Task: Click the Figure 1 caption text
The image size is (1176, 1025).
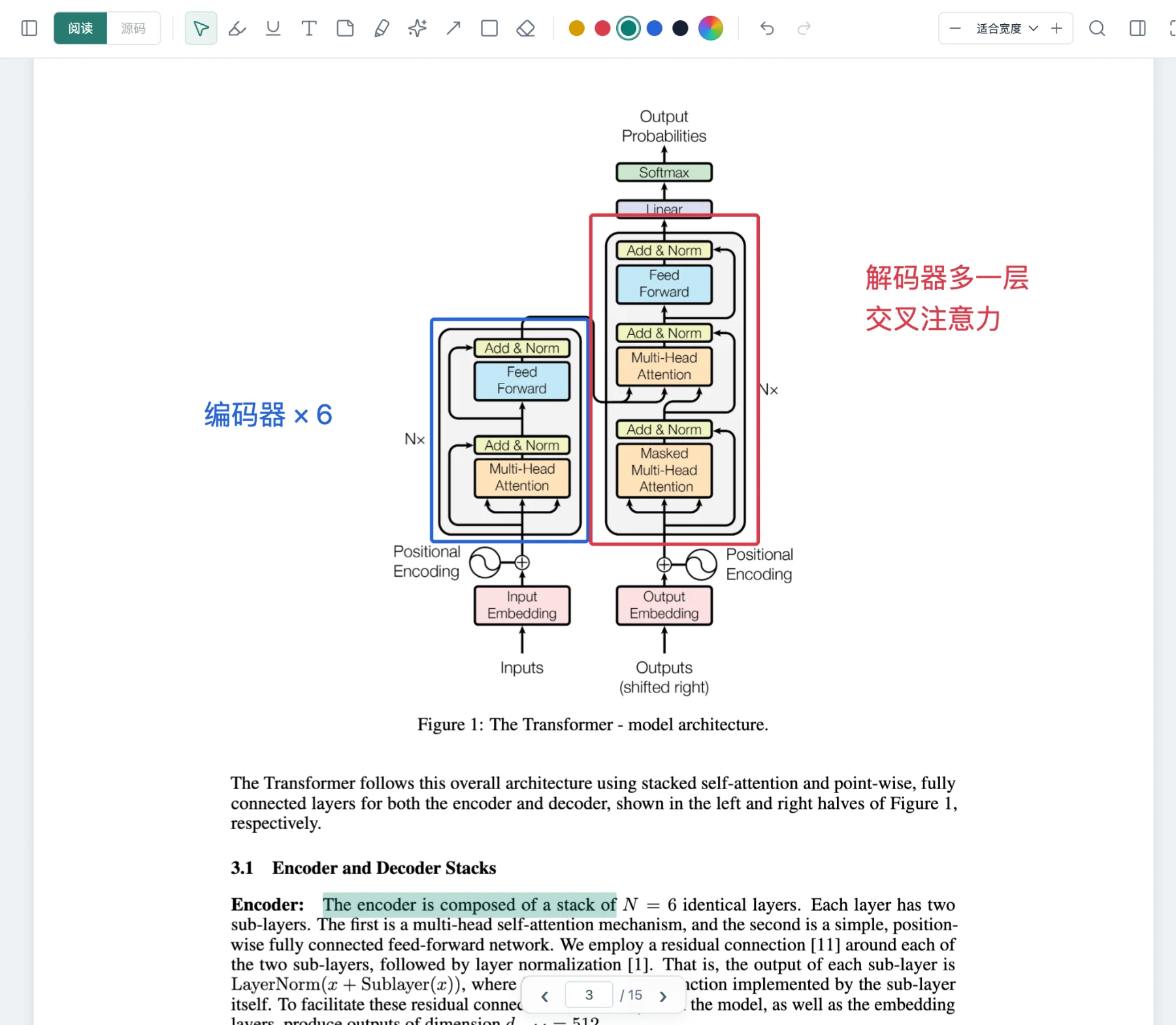Action: coord(593,724)
